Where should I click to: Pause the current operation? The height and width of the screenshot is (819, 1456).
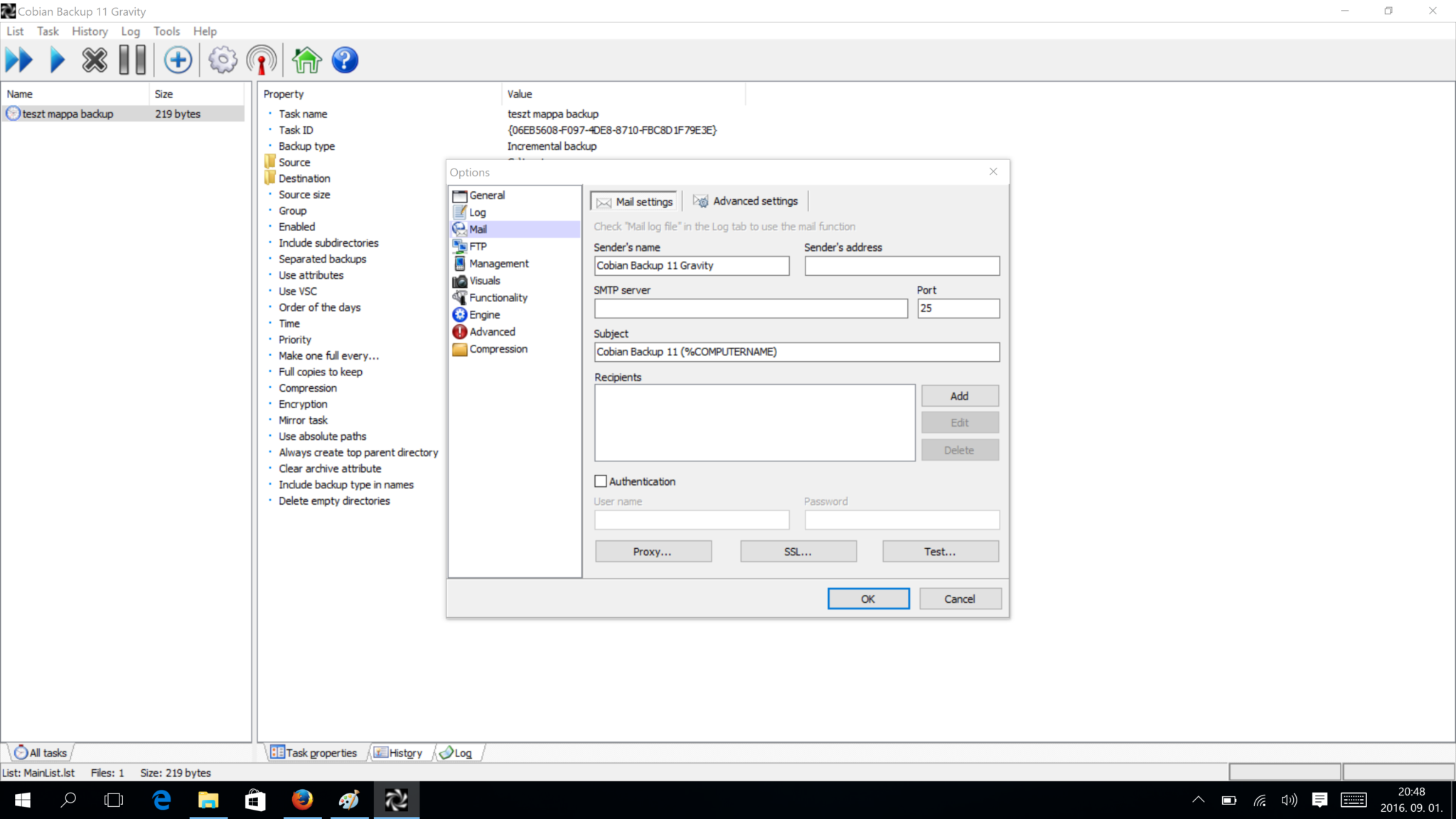(132, 60)
